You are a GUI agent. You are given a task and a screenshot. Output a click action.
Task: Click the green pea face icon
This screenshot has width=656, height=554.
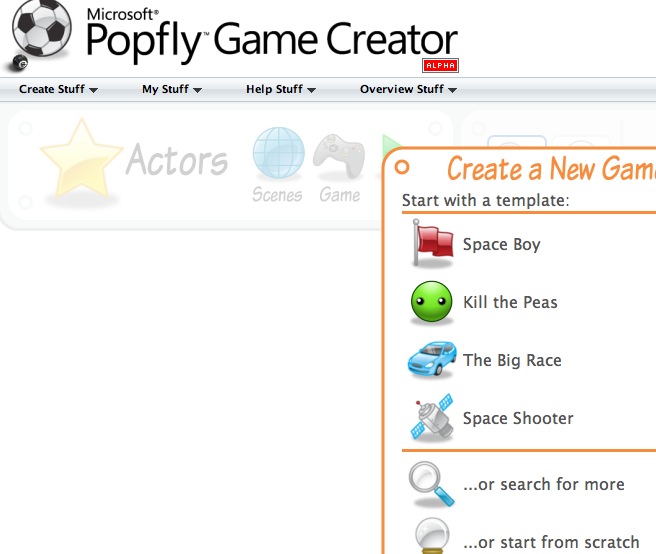tap(431, 301)
